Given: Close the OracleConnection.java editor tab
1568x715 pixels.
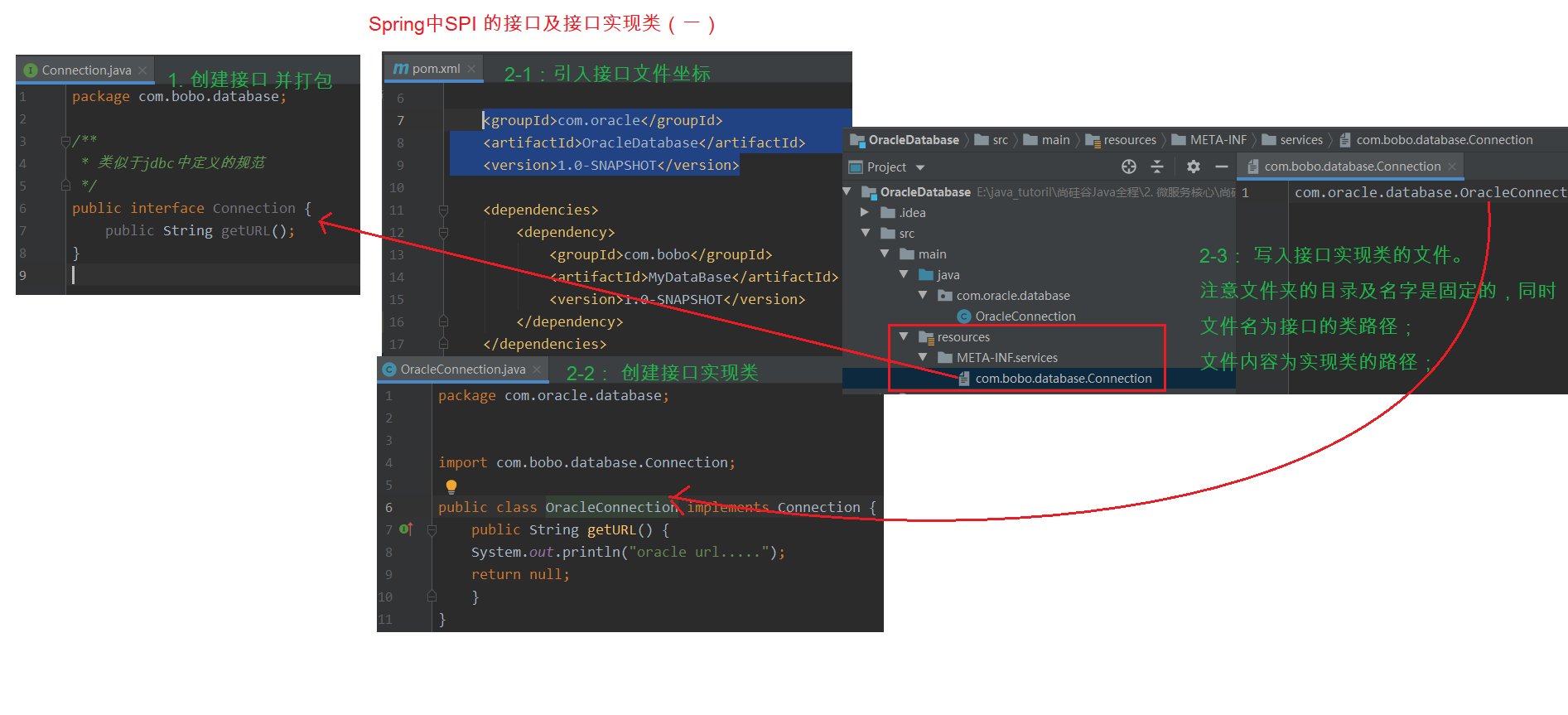Looking at the screenshot, I should point(537,370).
